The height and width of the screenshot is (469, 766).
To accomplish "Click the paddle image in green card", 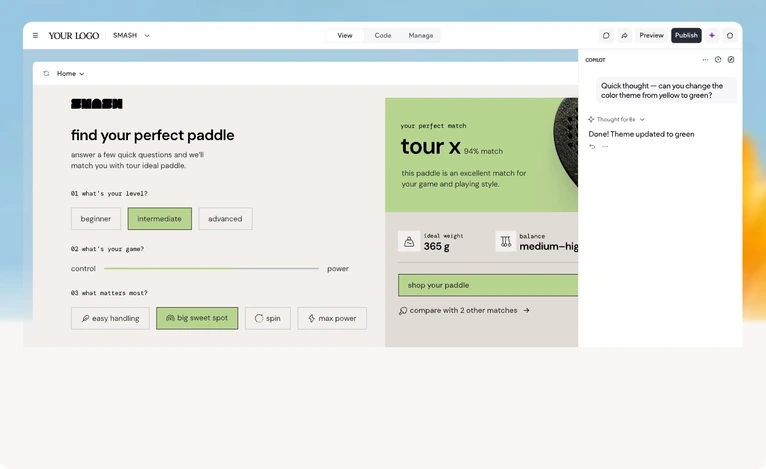I will point(566,142).
